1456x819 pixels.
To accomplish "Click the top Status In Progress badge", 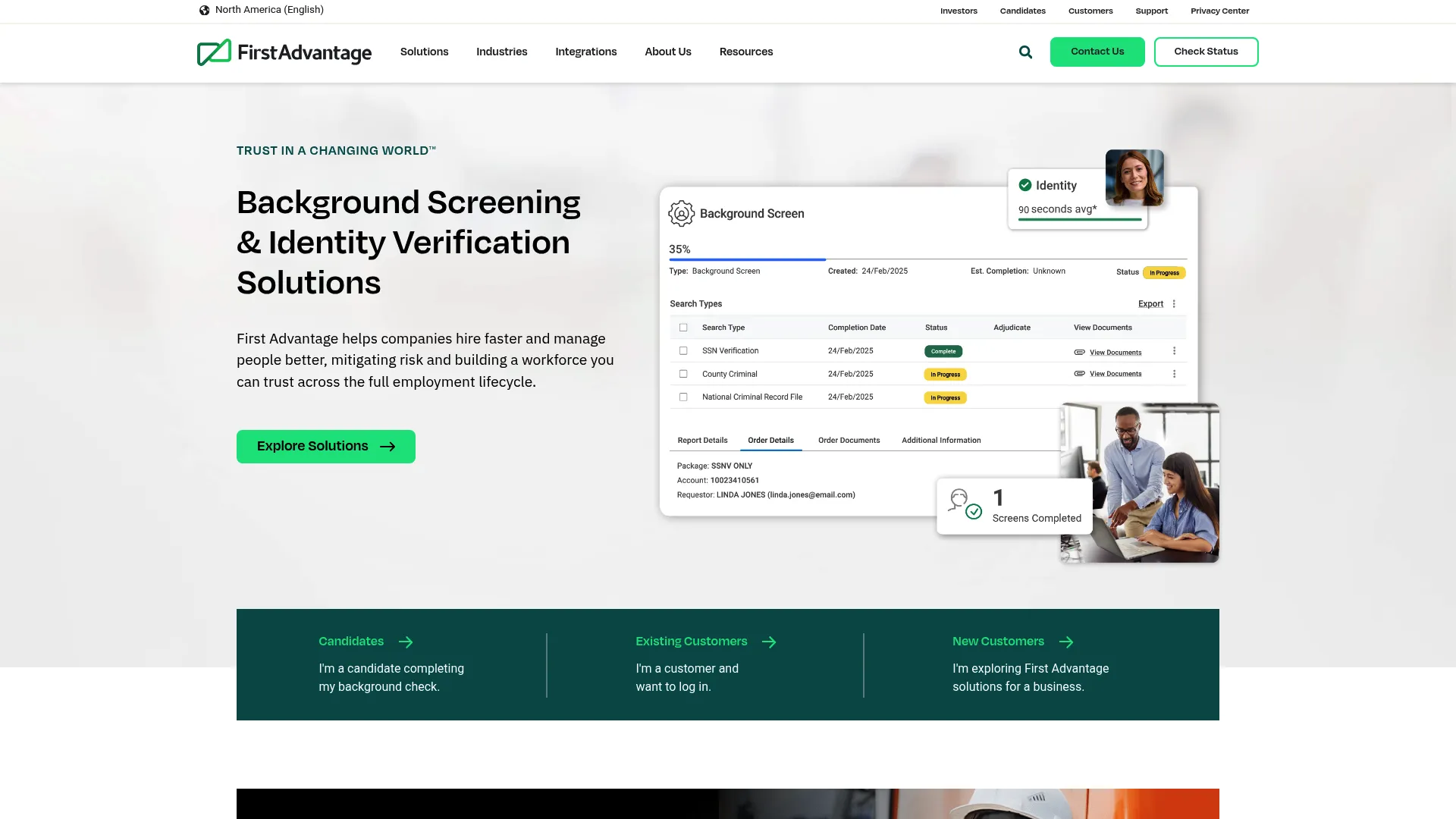I will [1163, 273].
